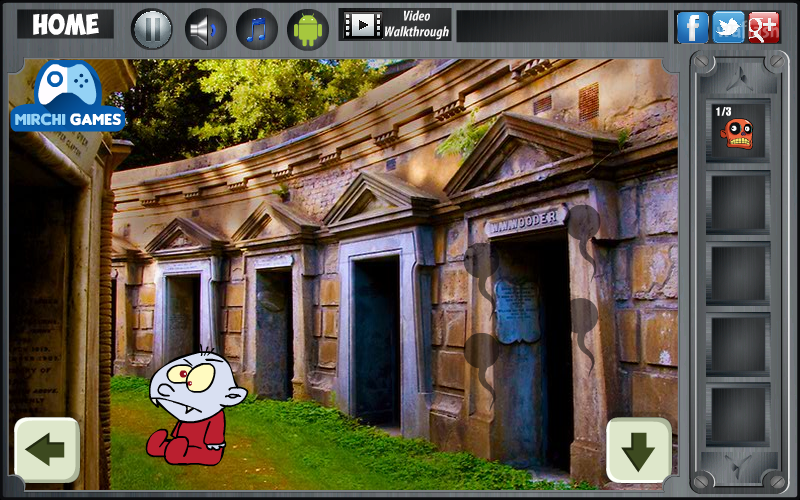The height and width of the screenshot is (500, 800).
Task: Toggle the background music note icon
Action: point(257,29)
